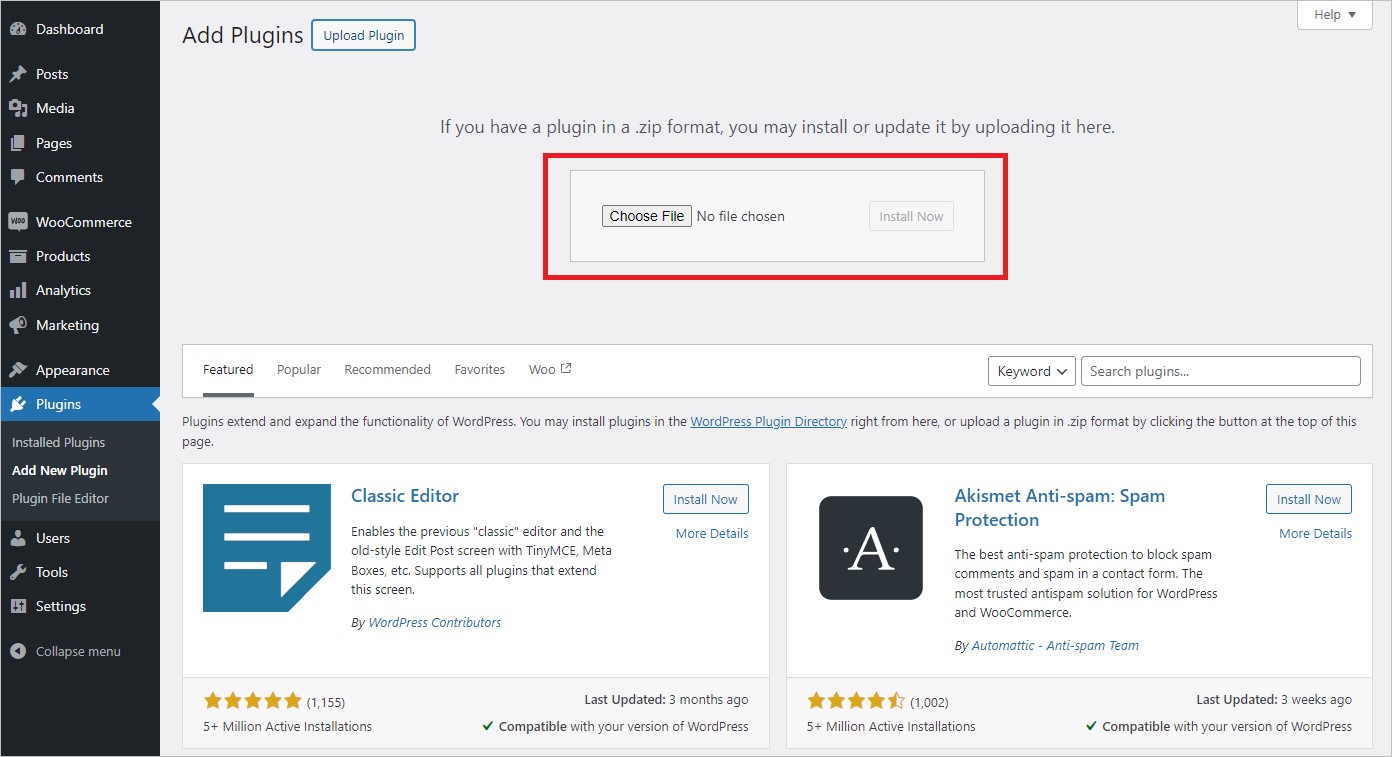
Task: Select the Posts icon in the sidebar
Action: 21,73
